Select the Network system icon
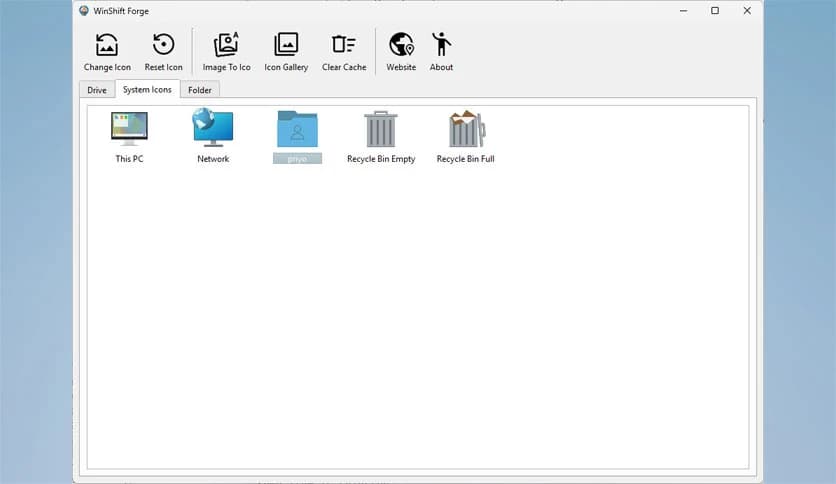This screenshot has width=836, height=484. (213, 136)
